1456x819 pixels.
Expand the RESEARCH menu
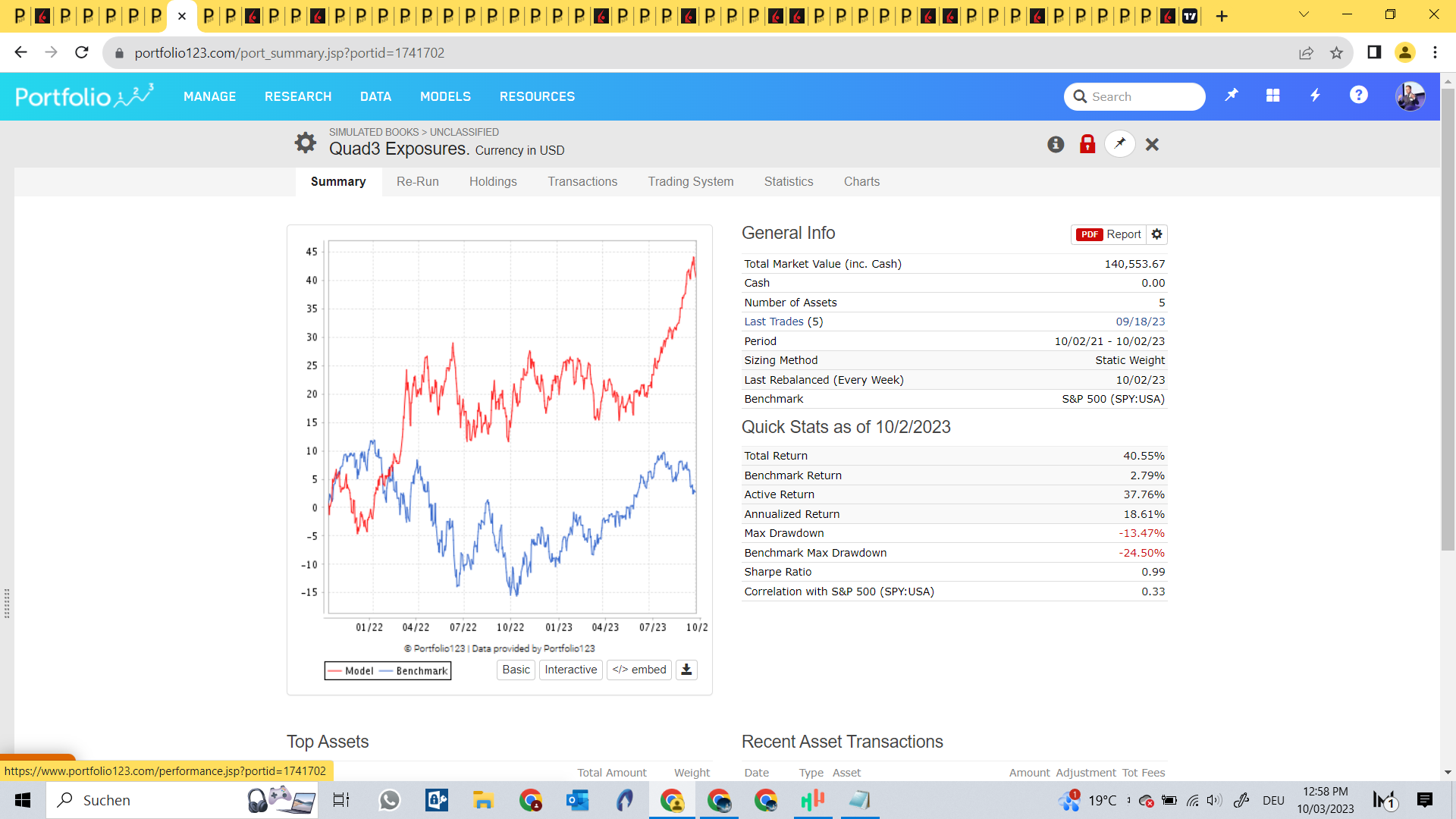click(298, 96)
